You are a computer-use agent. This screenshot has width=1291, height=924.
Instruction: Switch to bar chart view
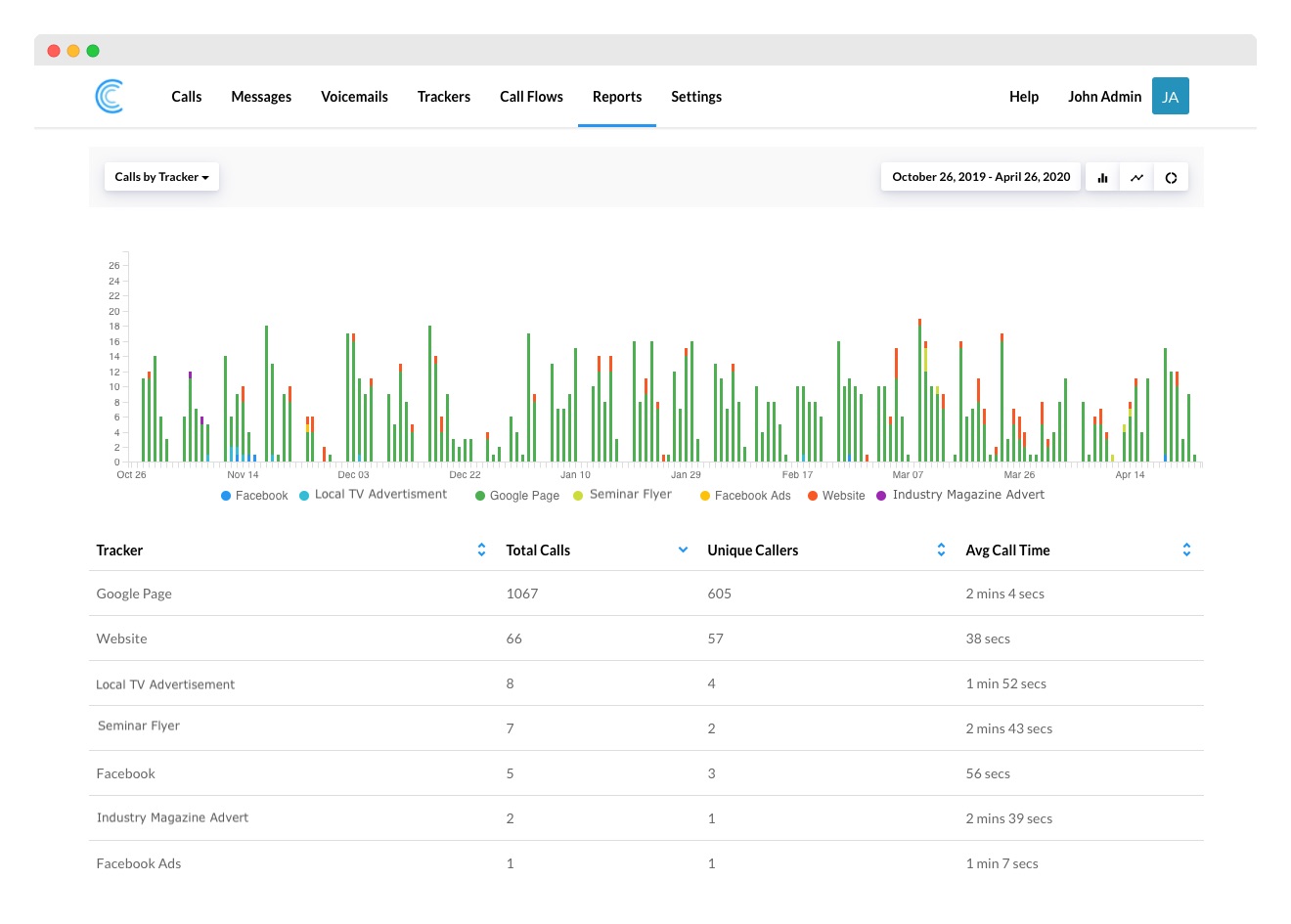[x=1102, y=178]
